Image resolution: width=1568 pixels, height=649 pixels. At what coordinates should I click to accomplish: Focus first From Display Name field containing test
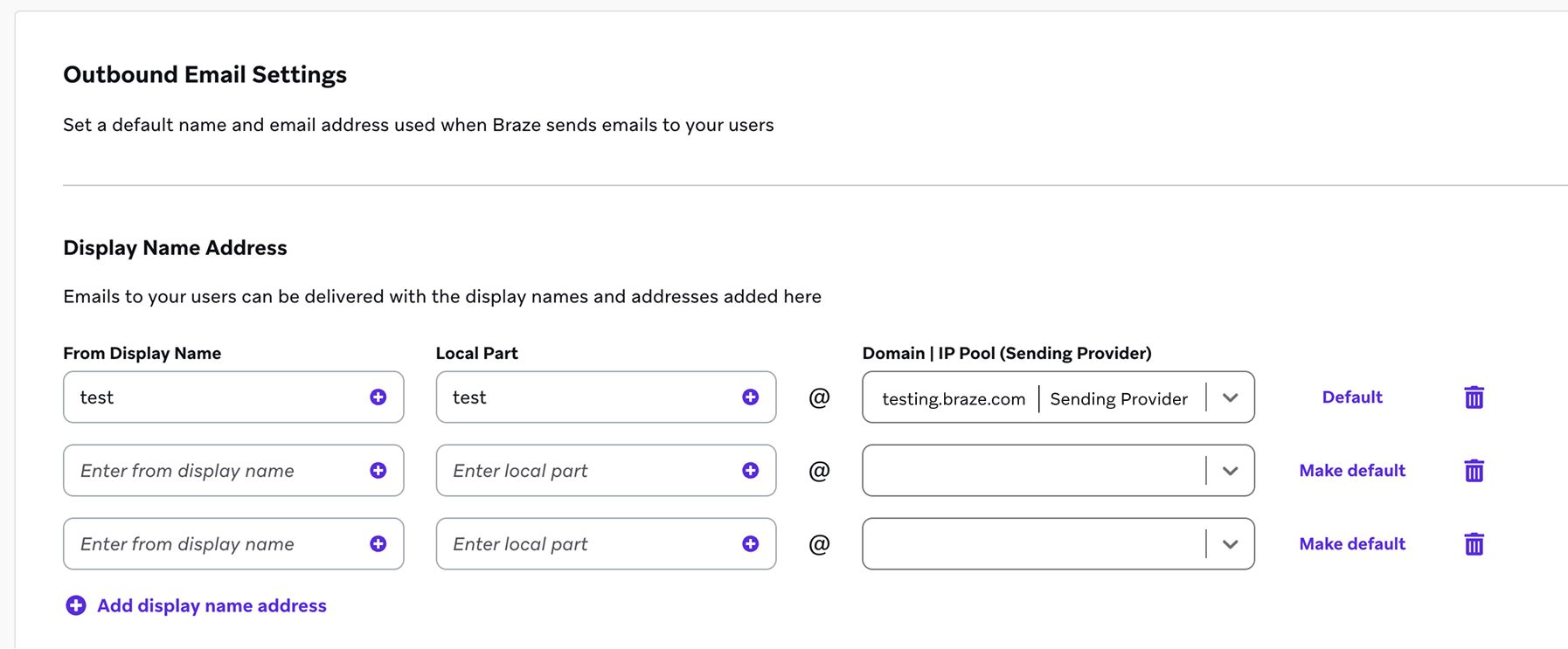click(233, 397)
